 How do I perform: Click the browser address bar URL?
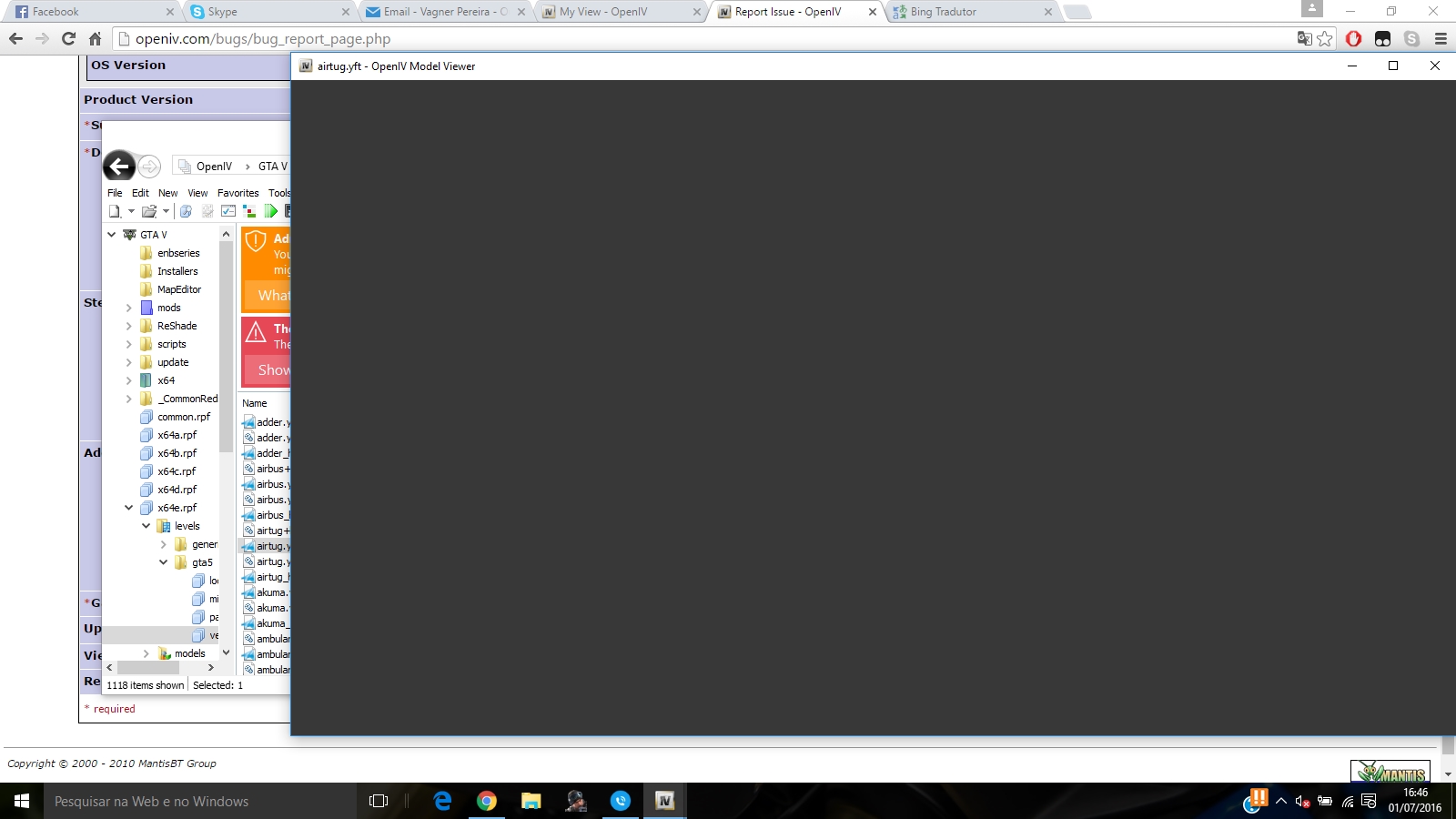(263, 39)
